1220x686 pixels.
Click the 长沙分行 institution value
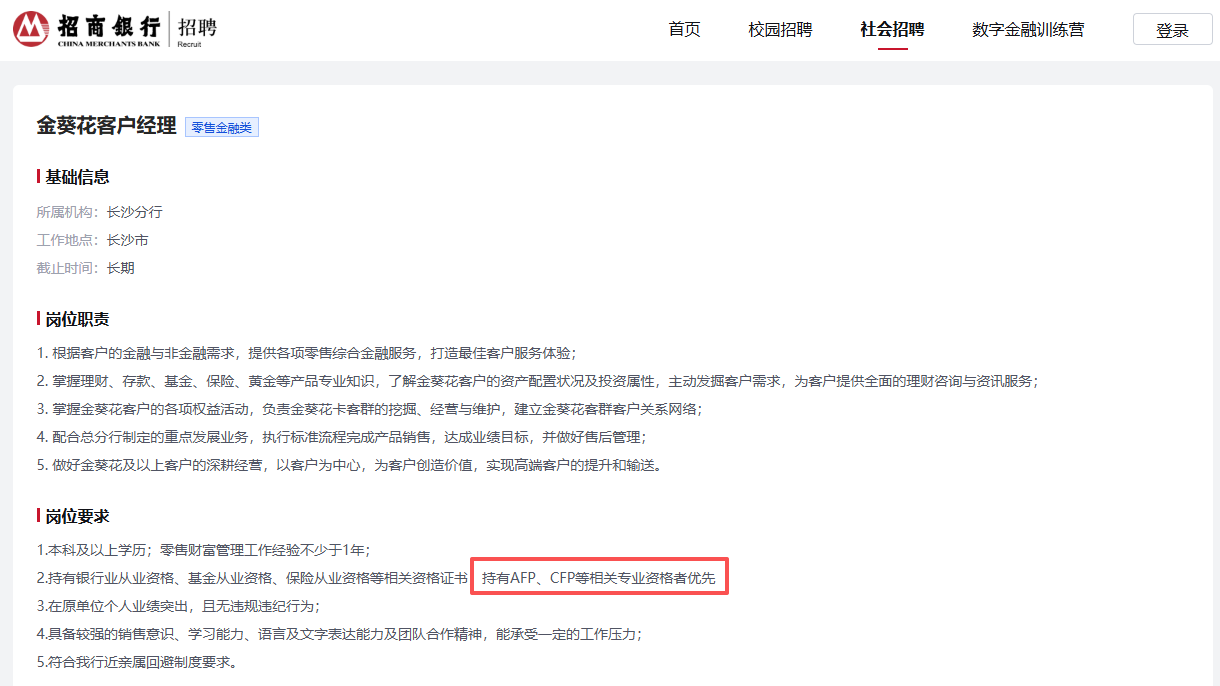coord(134,212)
